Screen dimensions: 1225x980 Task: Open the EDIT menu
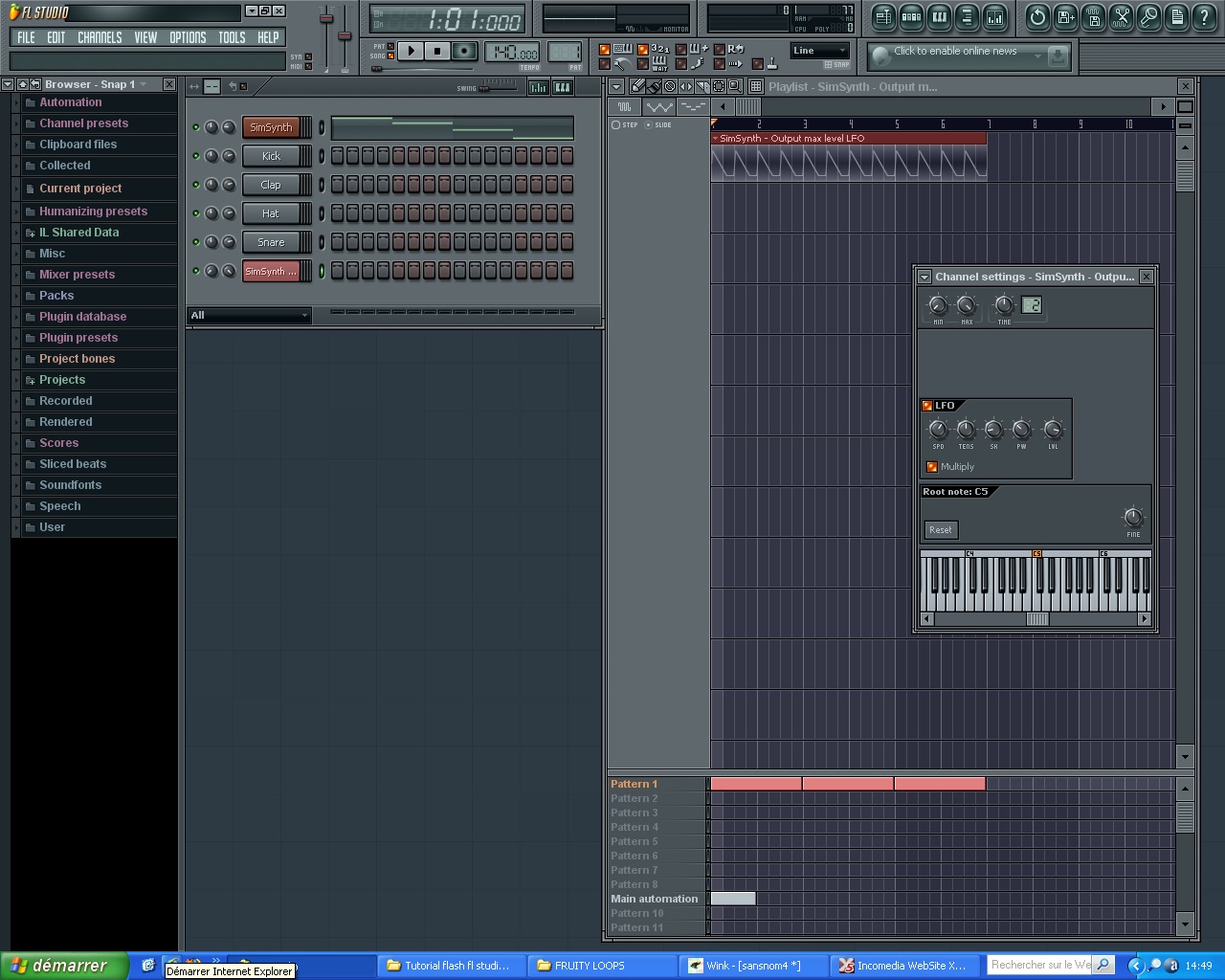(56, 37)
